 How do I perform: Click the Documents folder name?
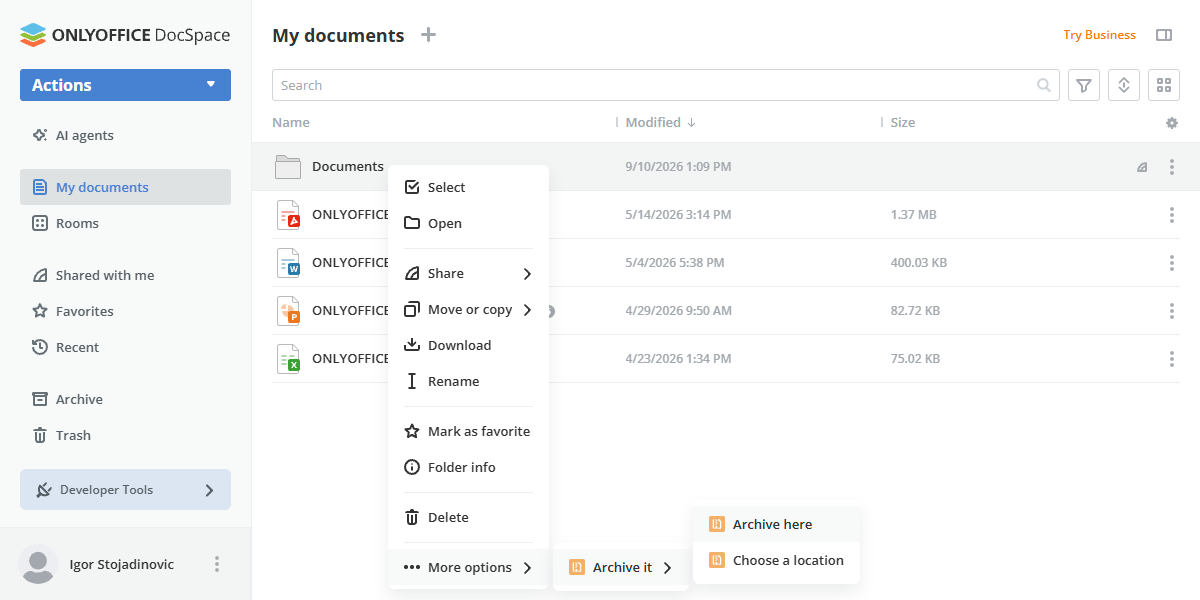click(348, 167)
